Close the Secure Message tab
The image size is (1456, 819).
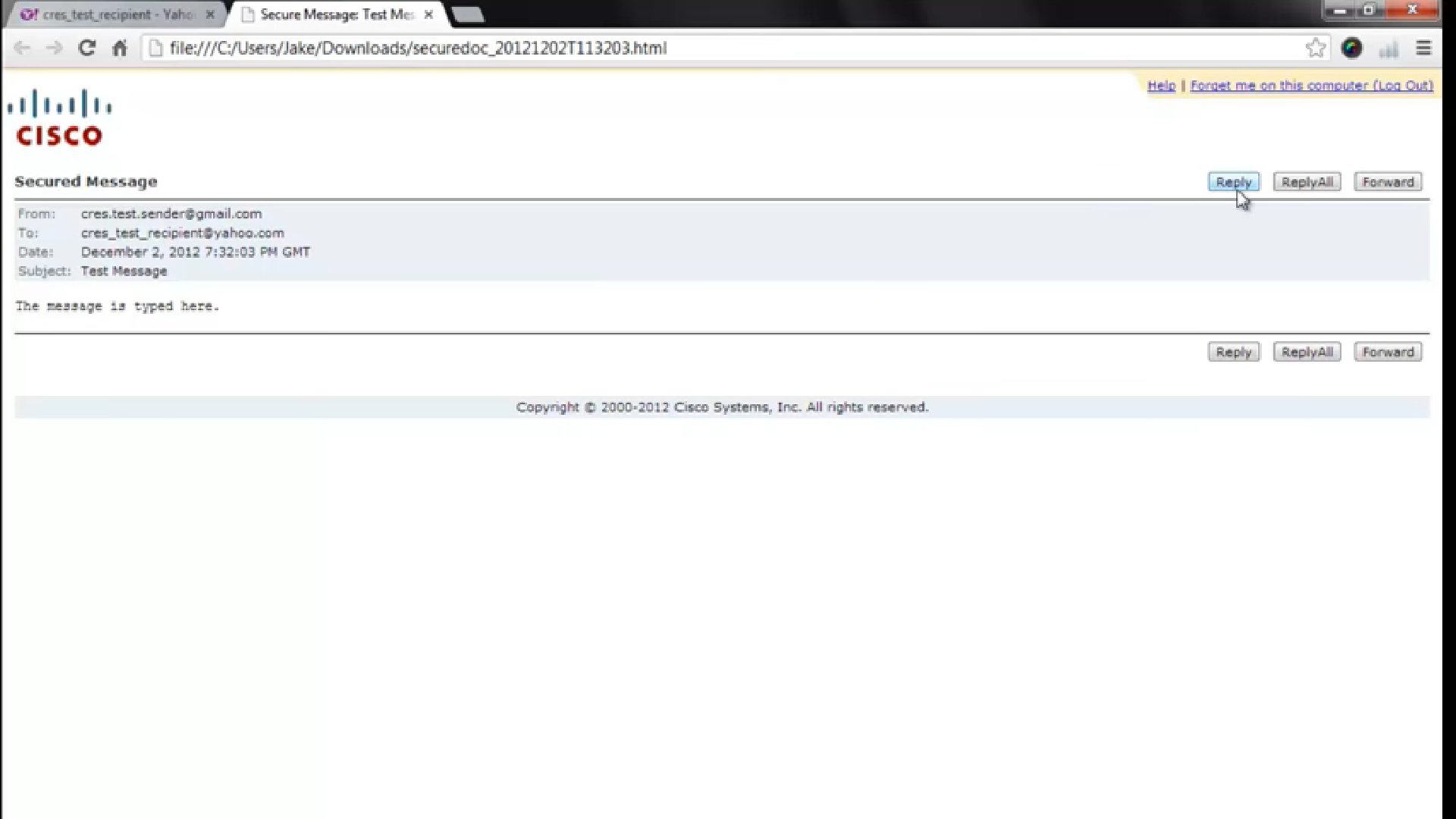428,14
